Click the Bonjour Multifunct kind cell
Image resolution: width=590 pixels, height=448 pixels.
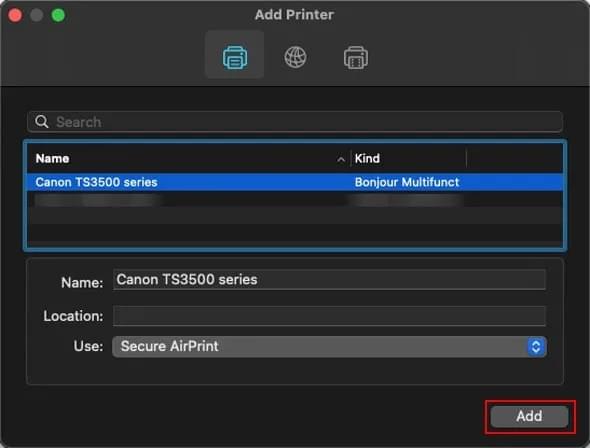pos(407,182)
